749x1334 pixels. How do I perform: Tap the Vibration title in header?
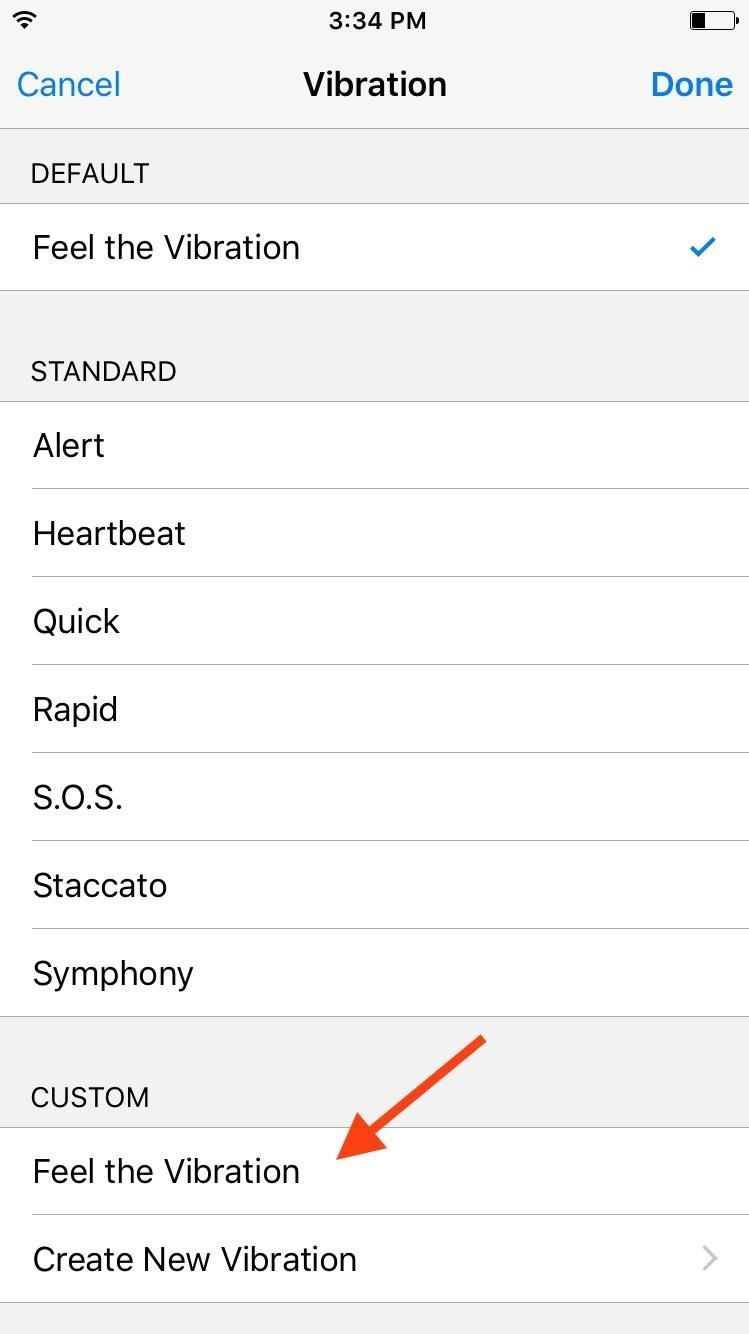pyautogui.click(x=375, y=84)
